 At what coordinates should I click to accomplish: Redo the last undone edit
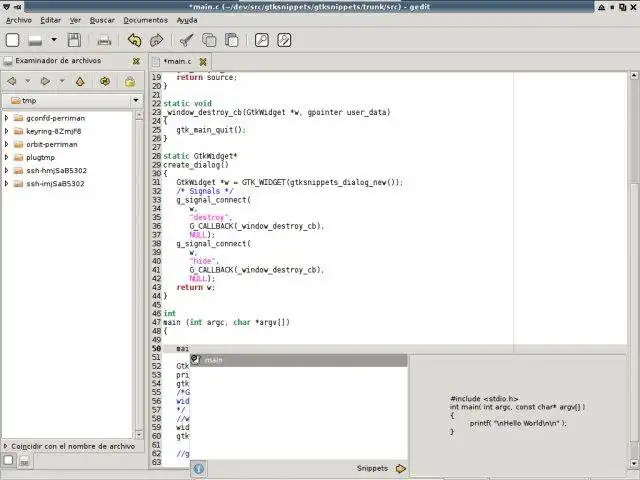(157, 40)
